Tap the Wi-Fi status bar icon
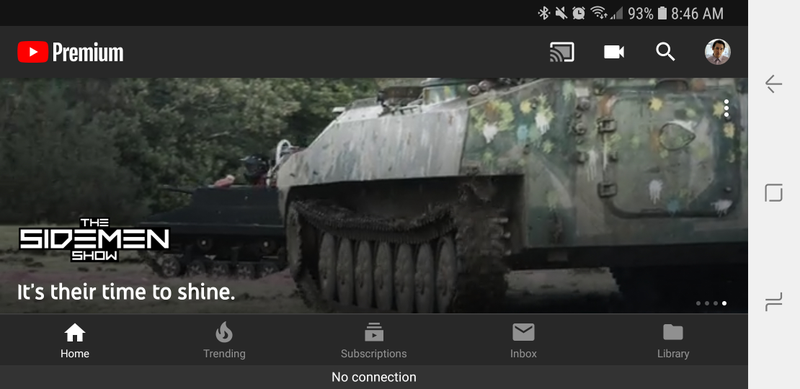This screenshot has height=389, width=800. pos(598,13)
